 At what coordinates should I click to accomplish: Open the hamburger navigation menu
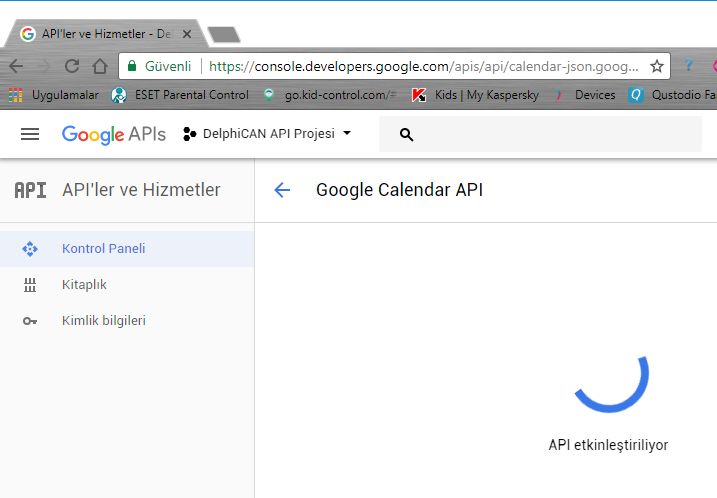(x=30, y=134)
